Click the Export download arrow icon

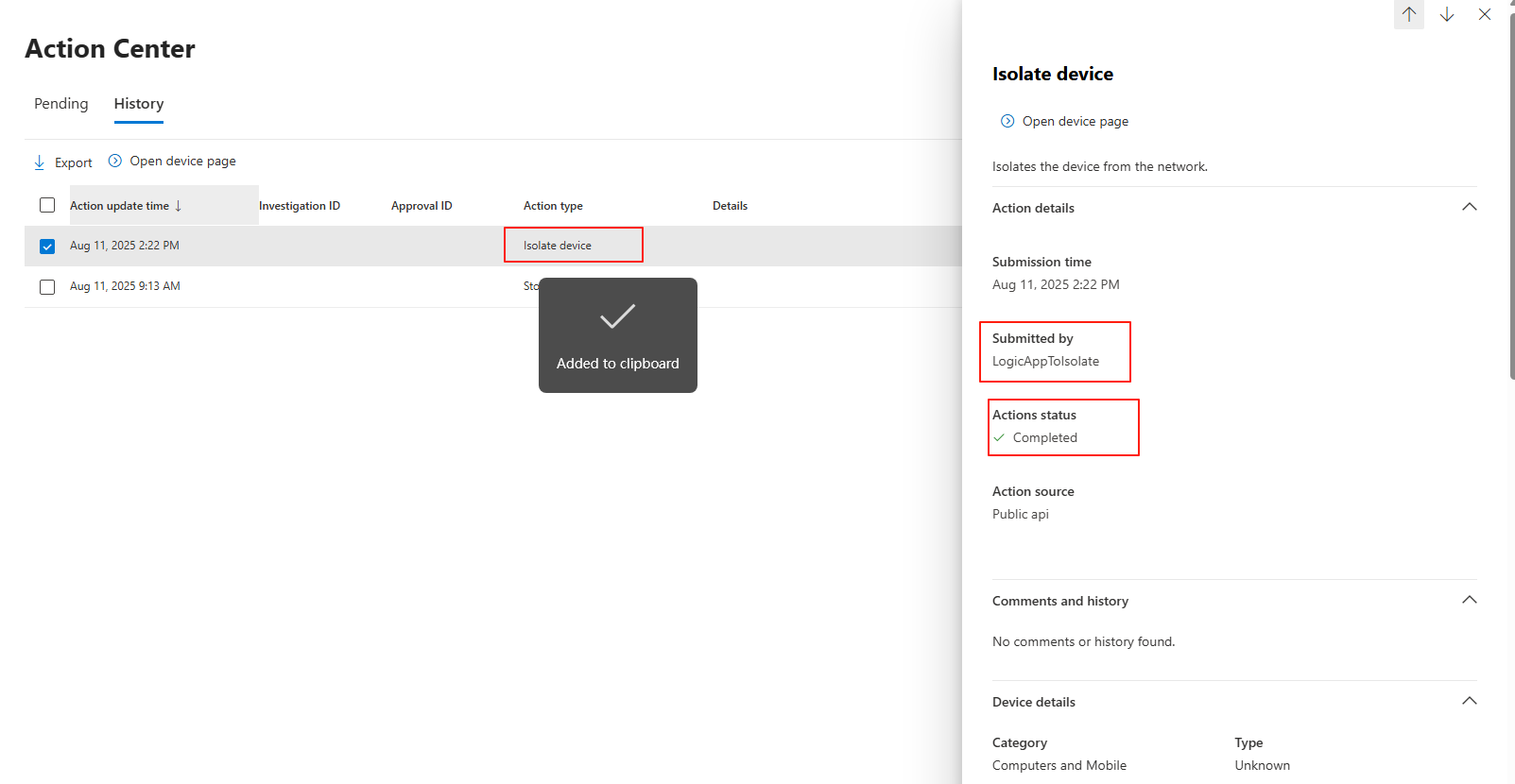(39, 162)
